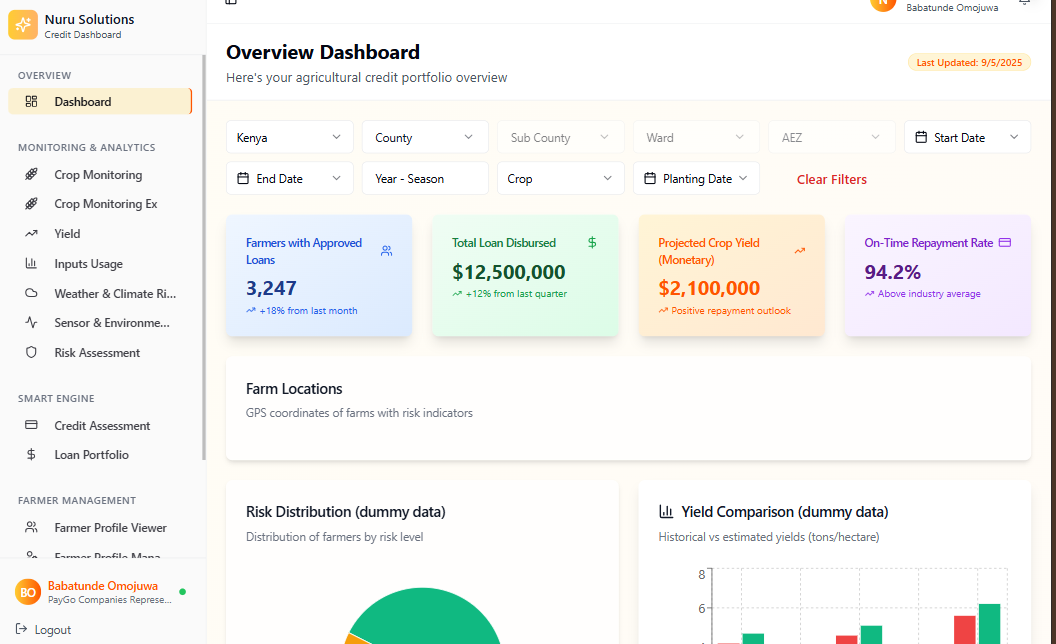
Task: Open the Crop filter dropdown
Action: pyautogui.click(x=560, y=179)
